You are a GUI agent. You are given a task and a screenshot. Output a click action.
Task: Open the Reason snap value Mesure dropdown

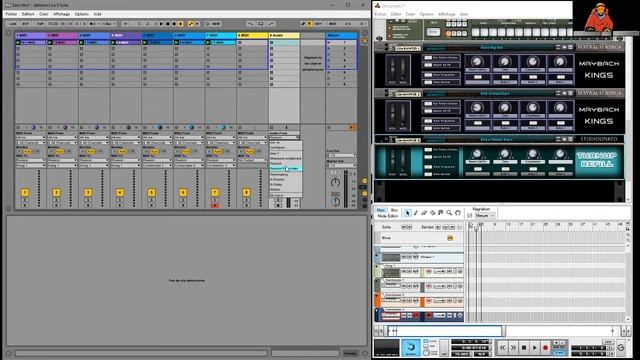(484, 216)
